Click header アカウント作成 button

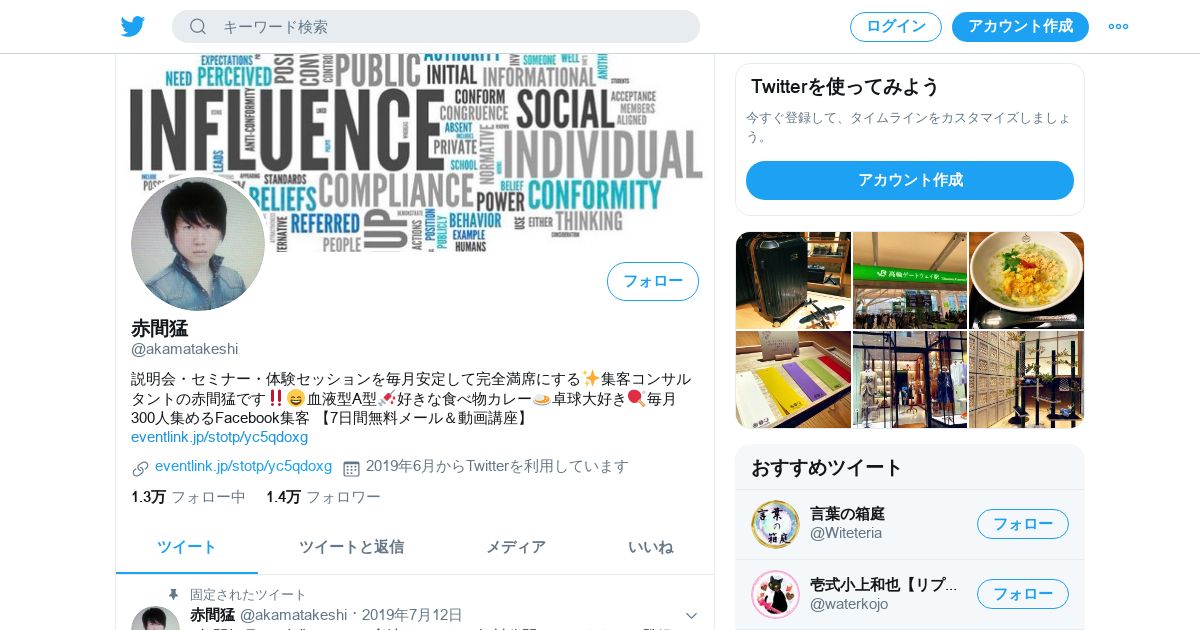1020,27
